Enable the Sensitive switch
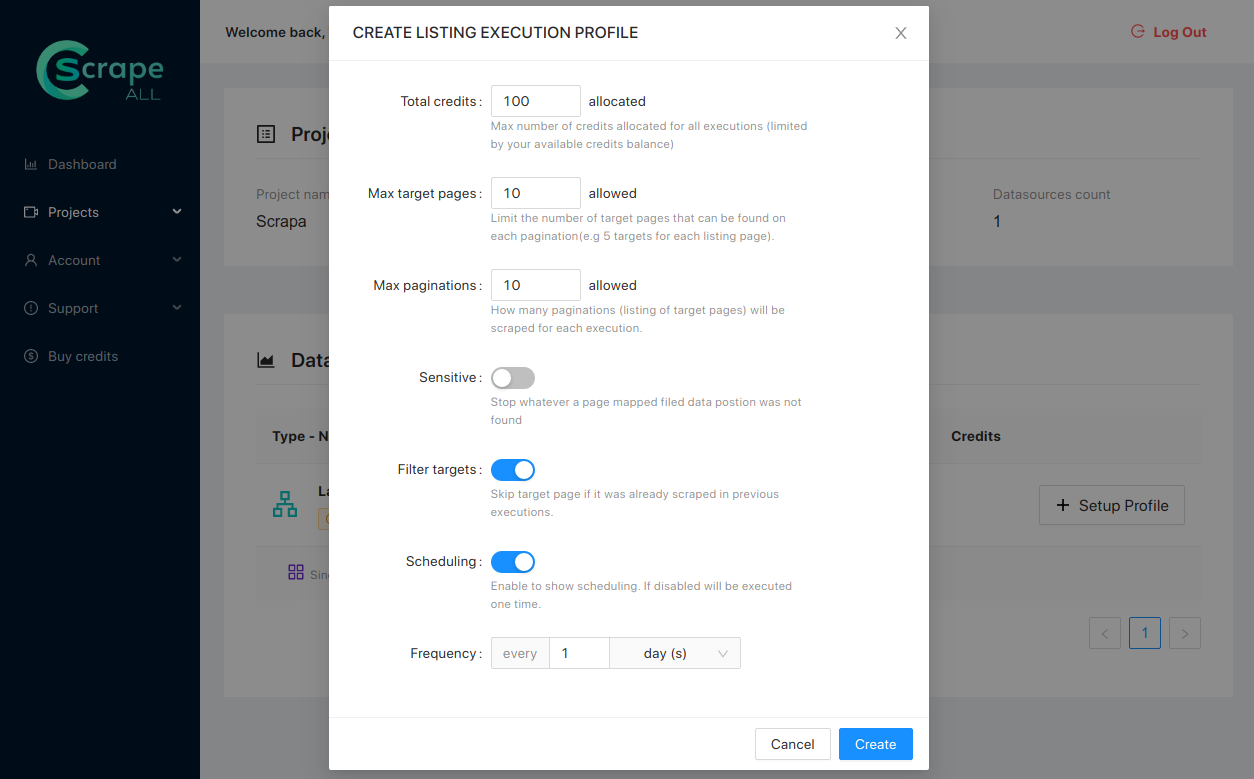 point(513,378)
